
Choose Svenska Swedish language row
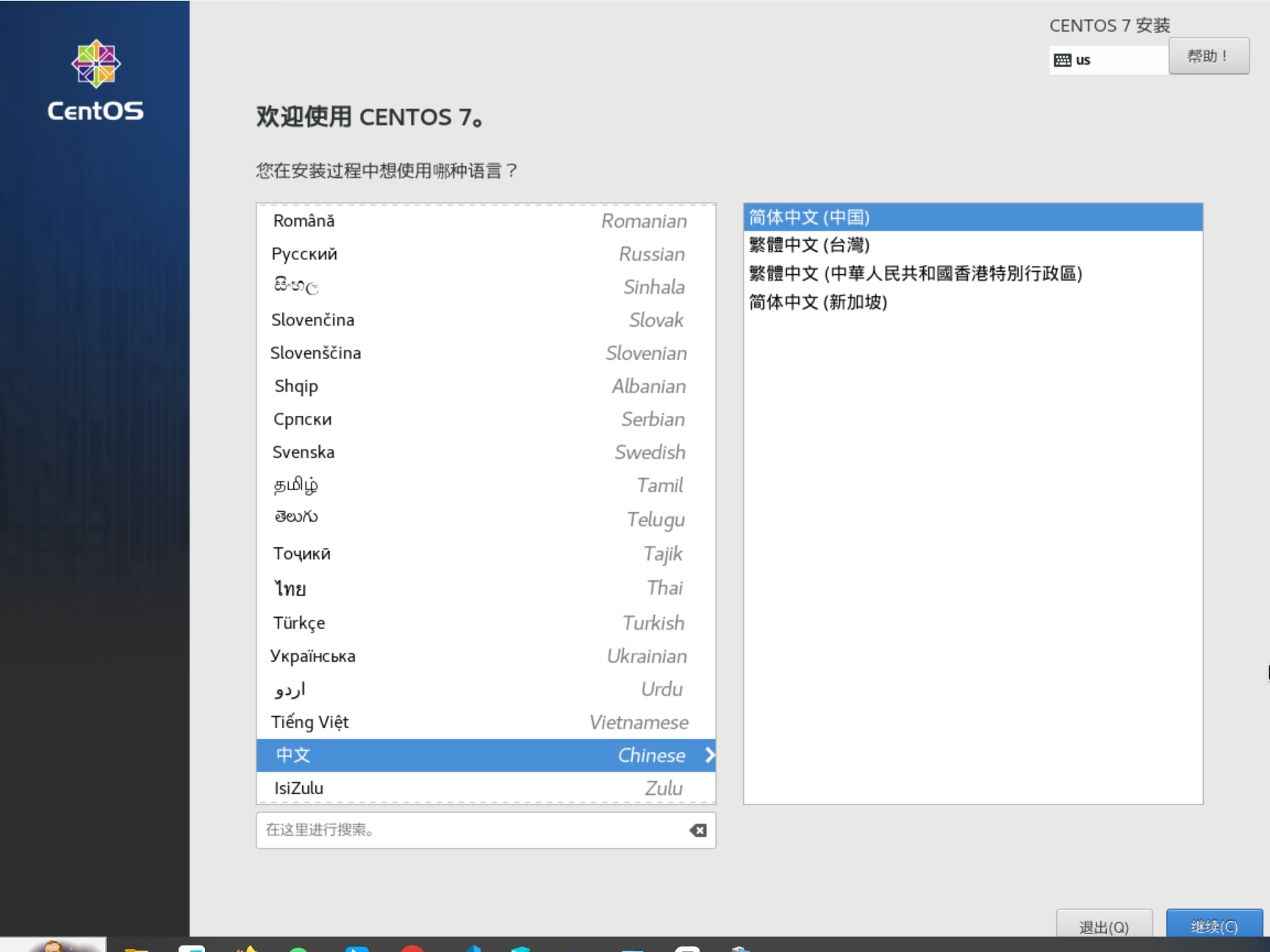click(x=486, y=452)
